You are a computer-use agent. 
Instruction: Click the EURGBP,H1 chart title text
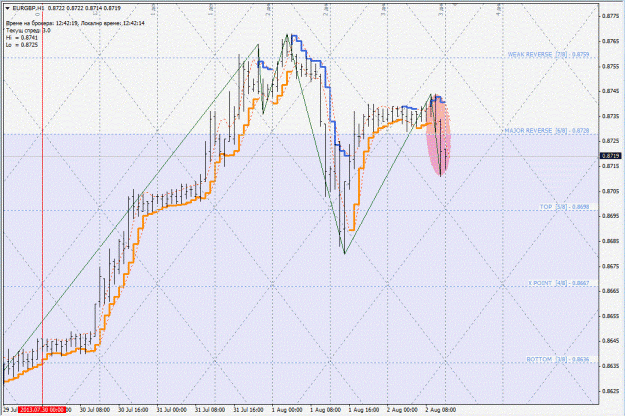coord(27,8)
